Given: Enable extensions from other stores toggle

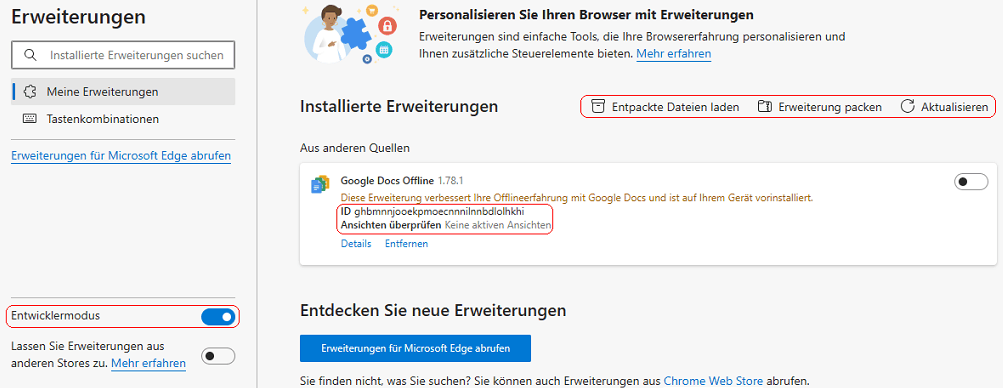Looking at the screenshot, I should coord(218,356).
